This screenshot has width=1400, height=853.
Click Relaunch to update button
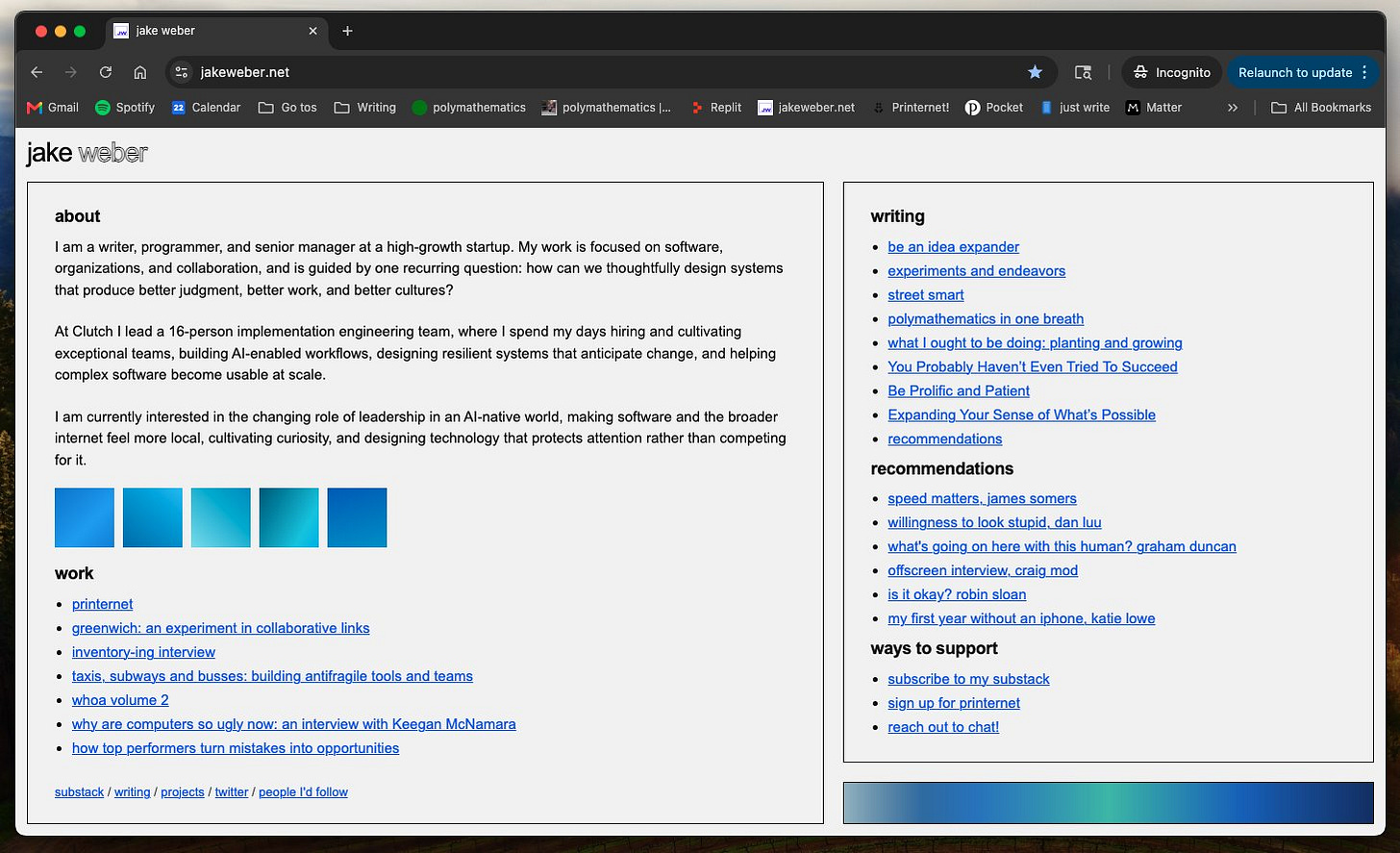[x=1294, y=72]
